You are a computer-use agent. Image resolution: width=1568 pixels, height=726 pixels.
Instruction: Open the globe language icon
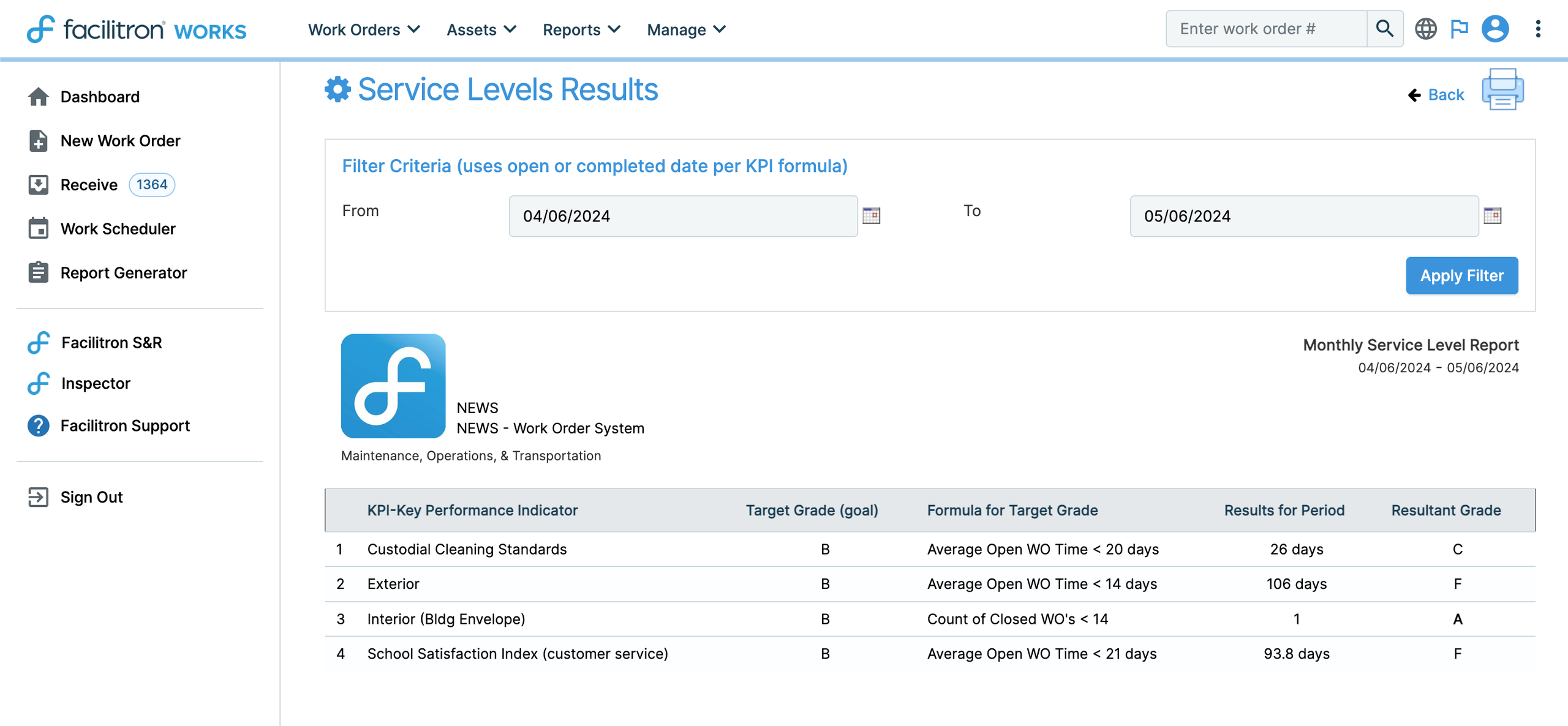tap(1425, 29)
